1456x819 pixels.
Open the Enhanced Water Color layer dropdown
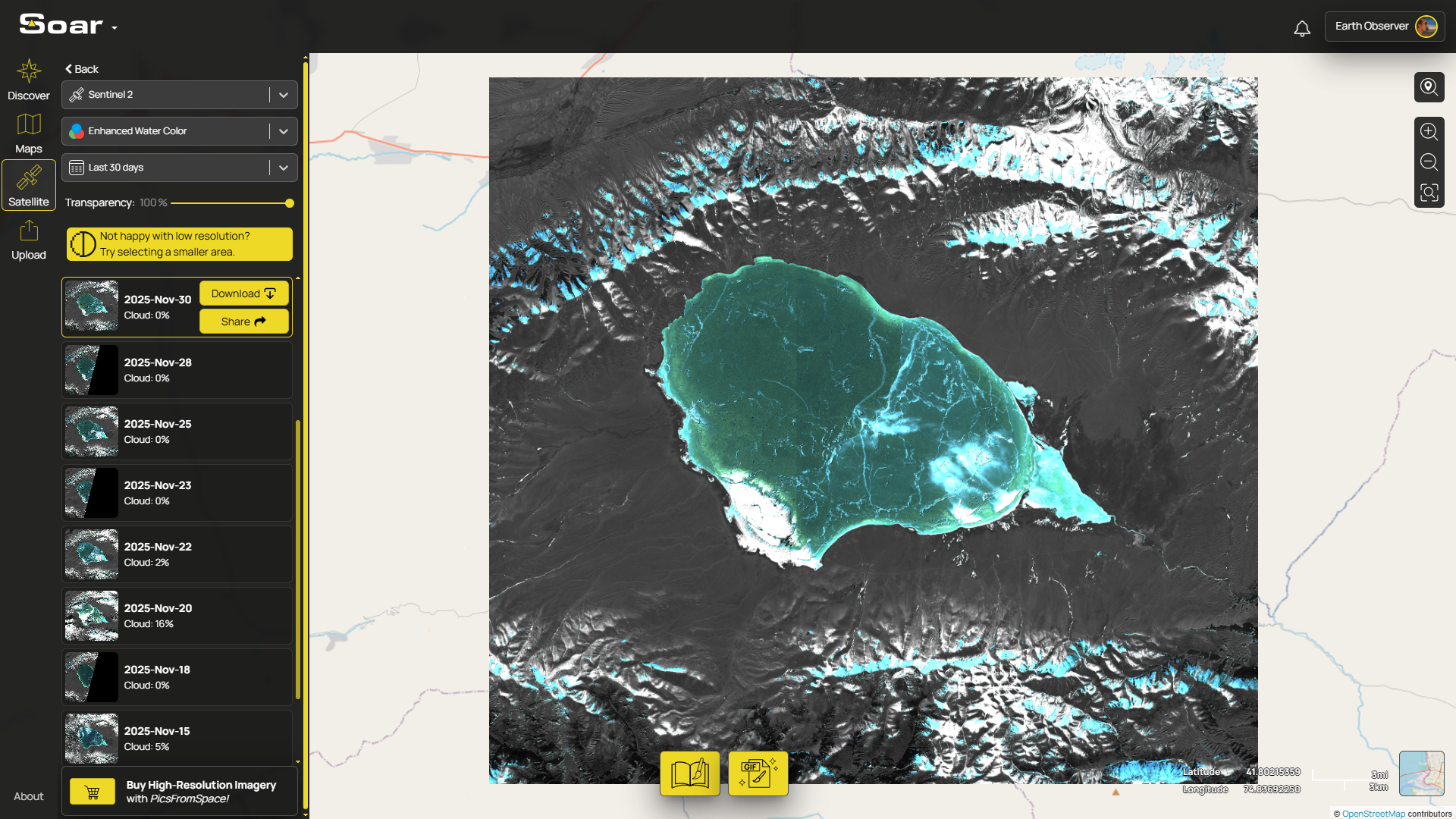[284, 130]
